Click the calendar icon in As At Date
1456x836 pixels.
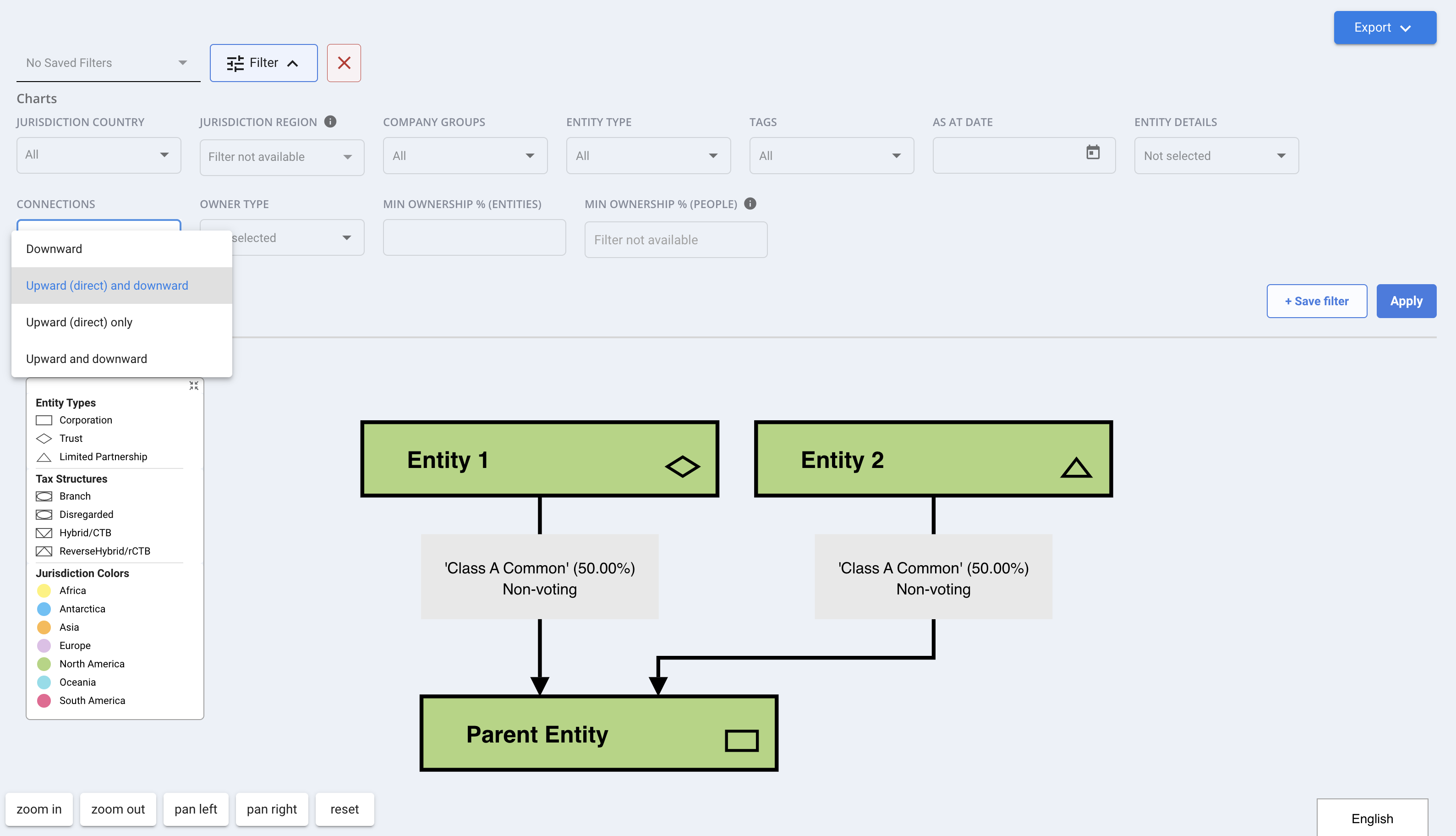coord(1093,153)
